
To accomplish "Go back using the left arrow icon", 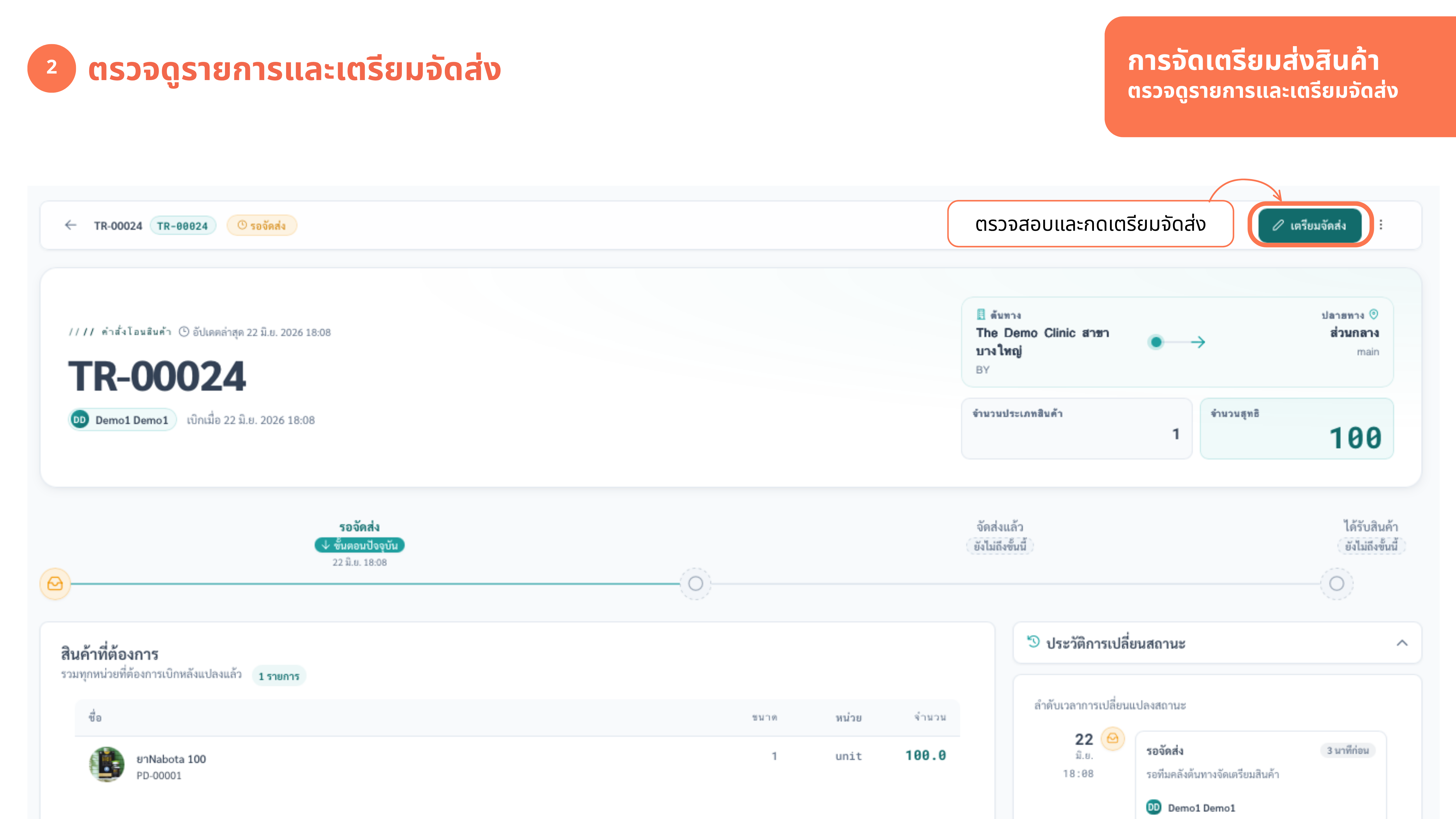I will point(71,225).
